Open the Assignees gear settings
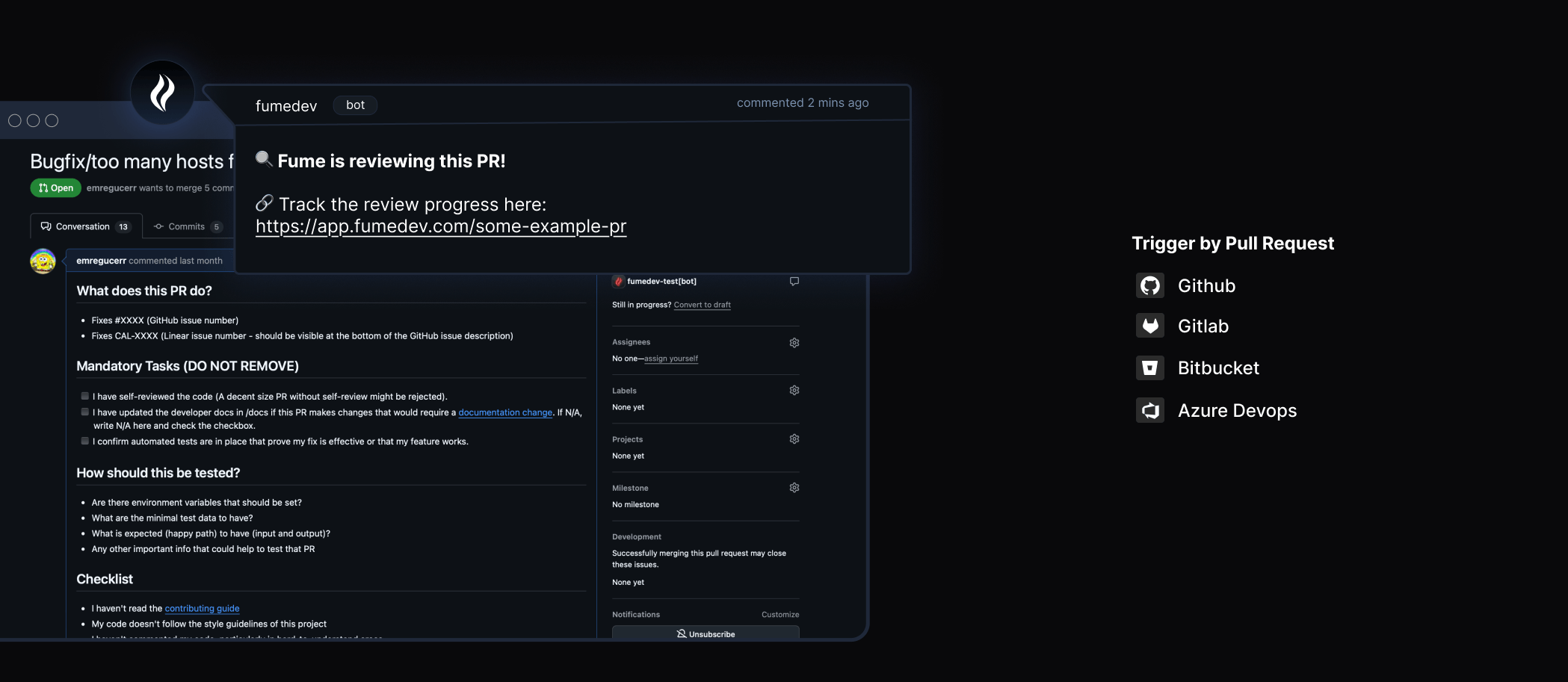The image size is (1568, 682). coord(794,343)
